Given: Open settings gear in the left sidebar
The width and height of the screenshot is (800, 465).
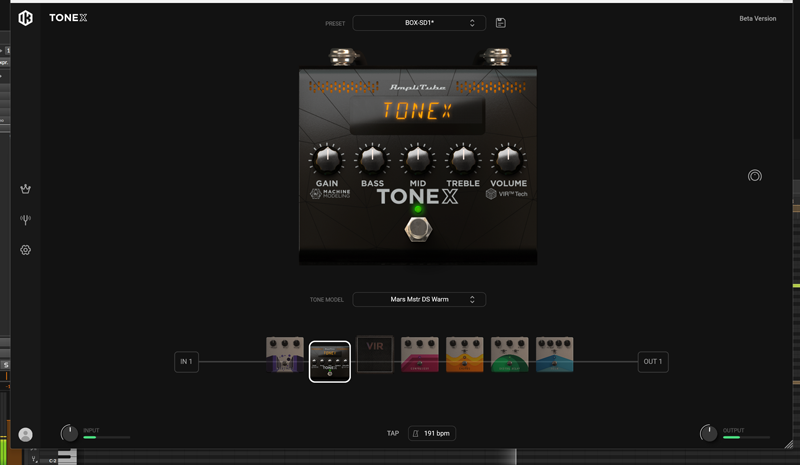Looking at the screenshot, I should point(26,250).
